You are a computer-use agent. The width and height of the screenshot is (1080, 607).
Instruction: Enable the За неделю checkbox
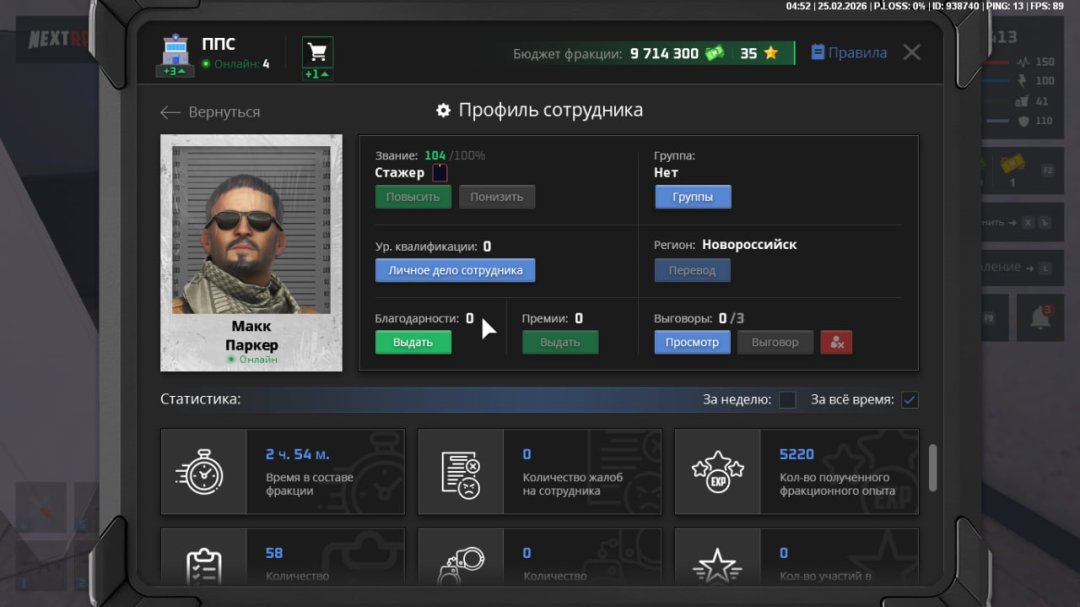click(788, 400)
